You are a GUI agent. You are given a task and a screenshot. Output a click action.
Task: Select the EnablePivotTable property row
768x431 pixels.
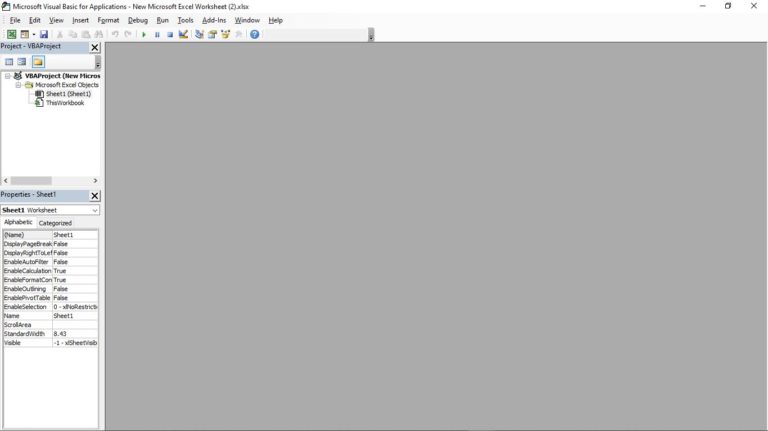pos(50,298)
